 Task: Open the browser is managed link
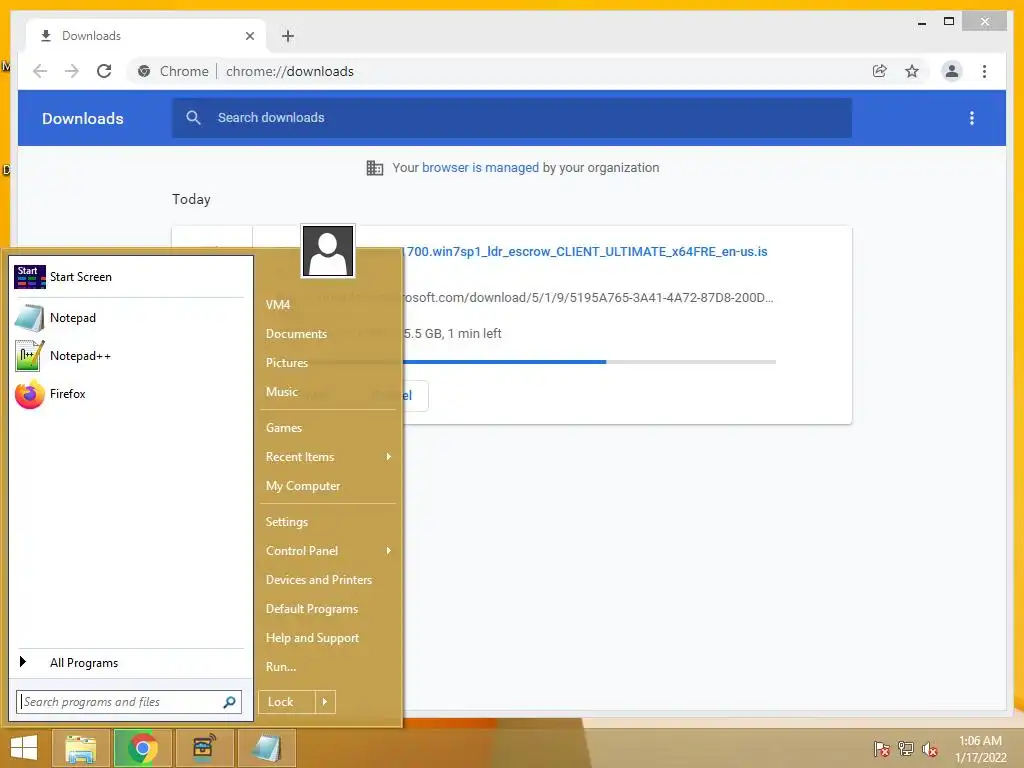pyautogui.click(x=480, y=168)
